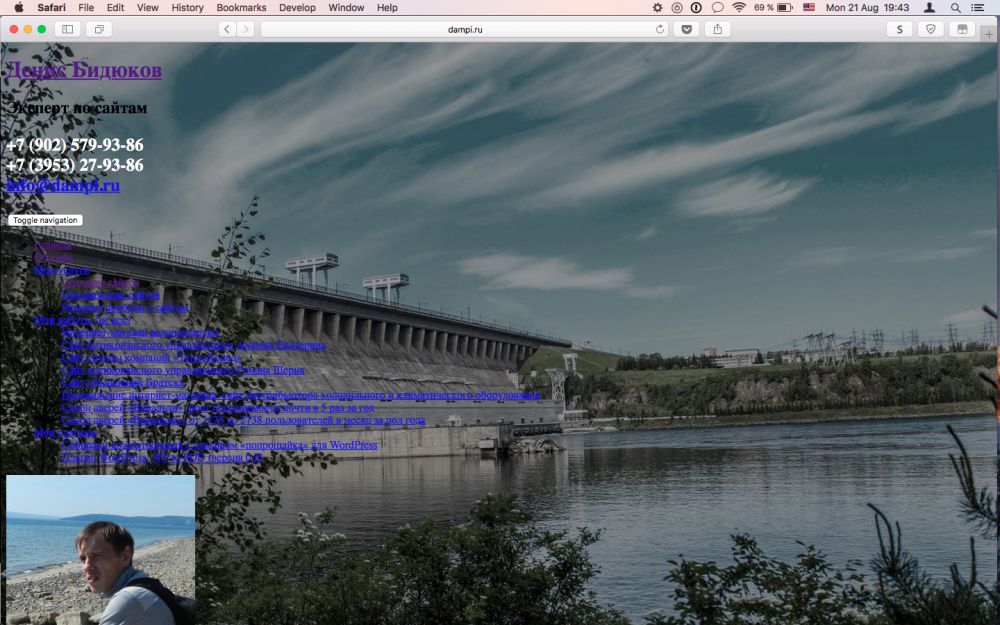Viewport: 1000px width, 625px height.
Task: Open the Safari menu
Action: (51, 8)
